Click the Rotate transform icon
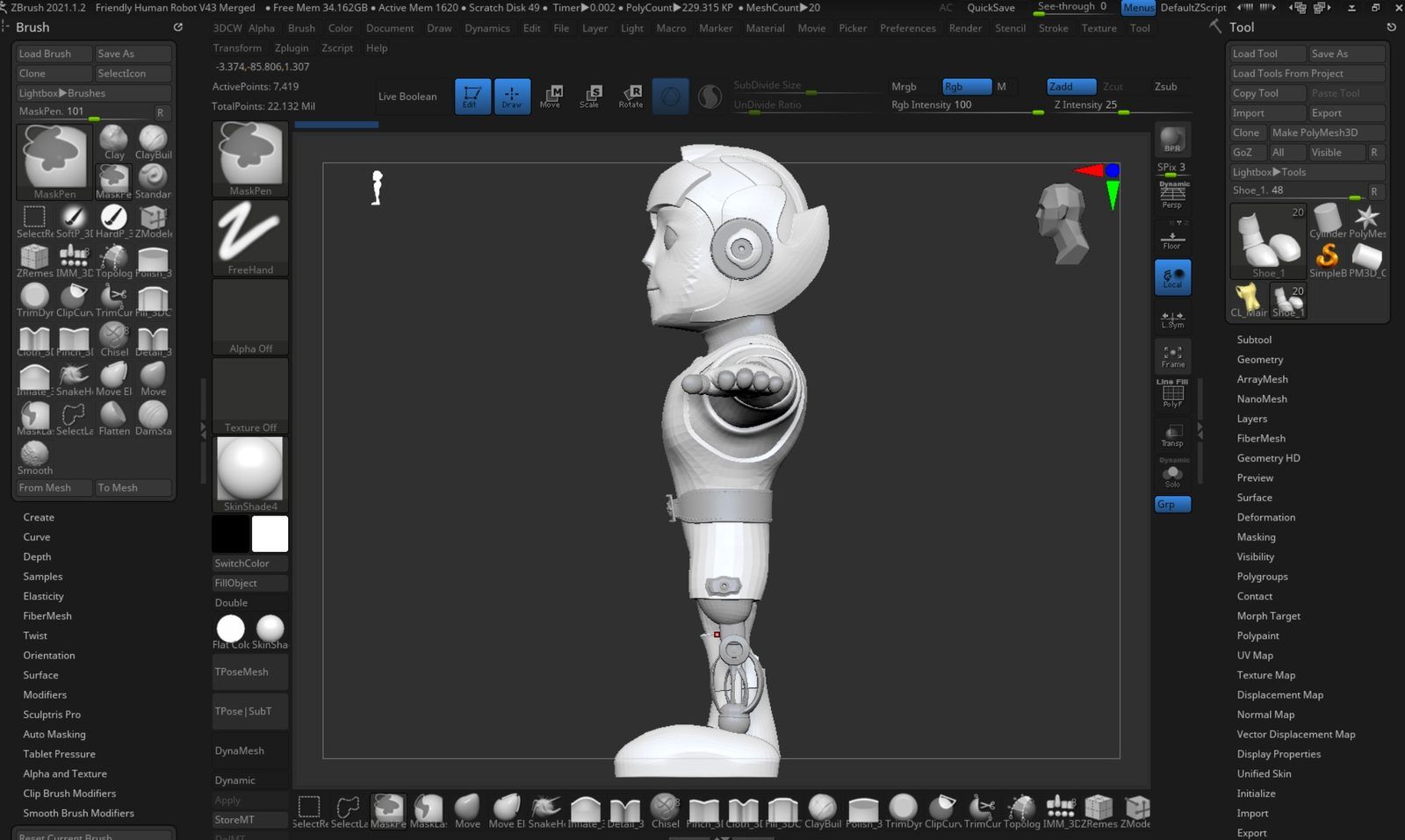 630,96
